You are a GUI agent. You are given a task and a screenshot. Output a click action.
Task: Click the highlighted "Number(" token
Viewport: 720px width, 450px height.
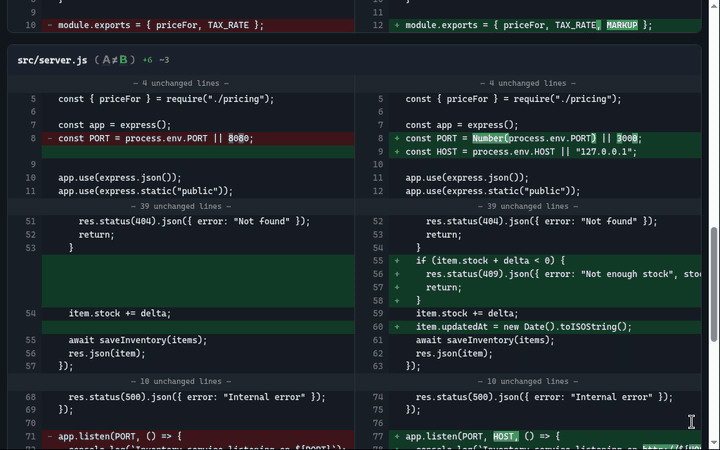click(490, 139)
